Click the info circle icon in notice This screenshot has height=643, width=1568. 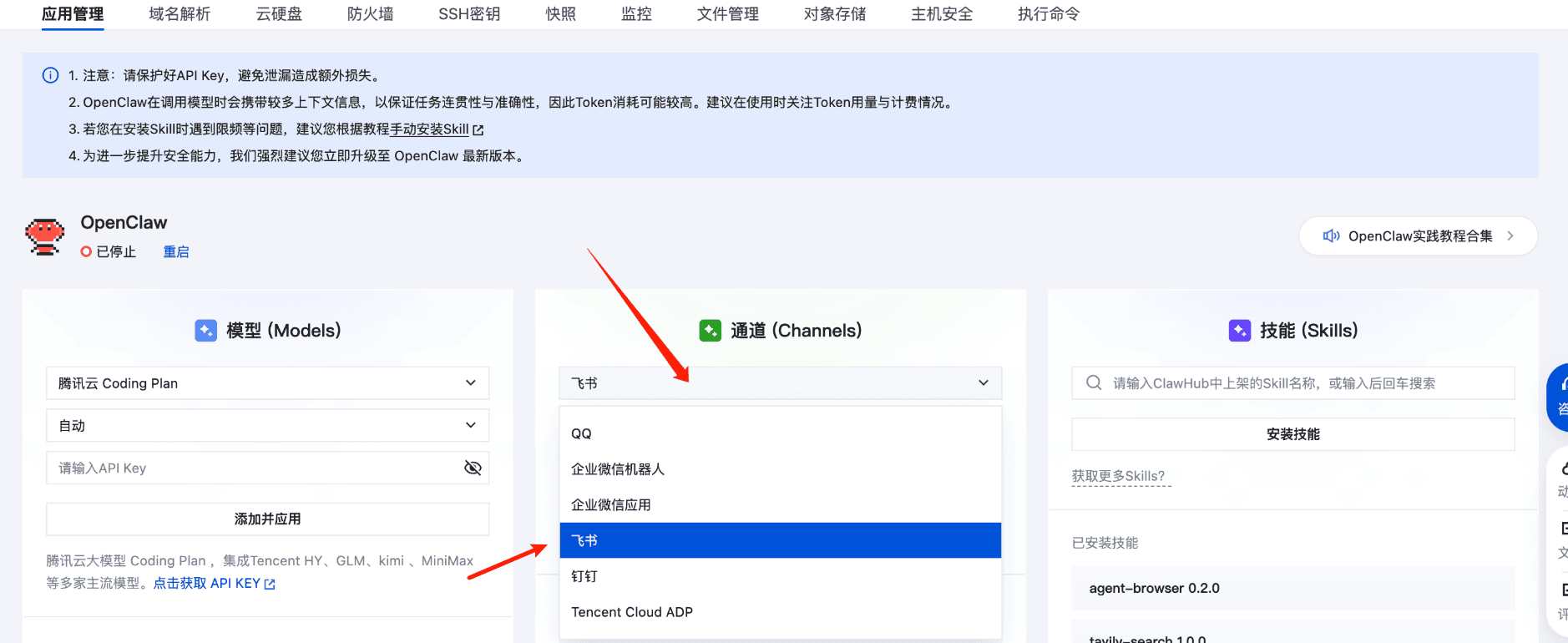50,75
